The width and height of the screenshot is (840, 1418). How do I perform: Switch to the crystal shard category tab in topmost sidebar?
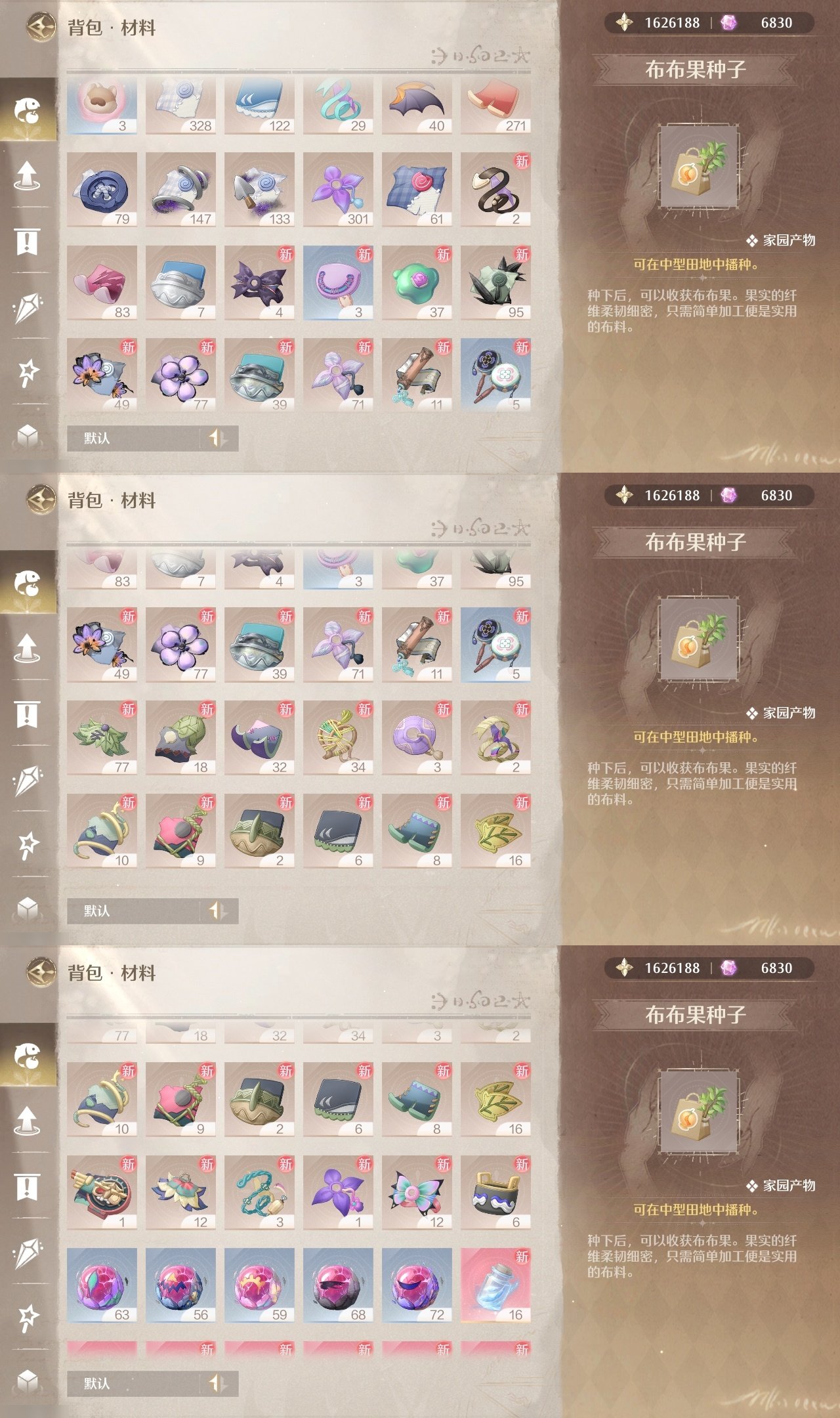tap(27, 307)
